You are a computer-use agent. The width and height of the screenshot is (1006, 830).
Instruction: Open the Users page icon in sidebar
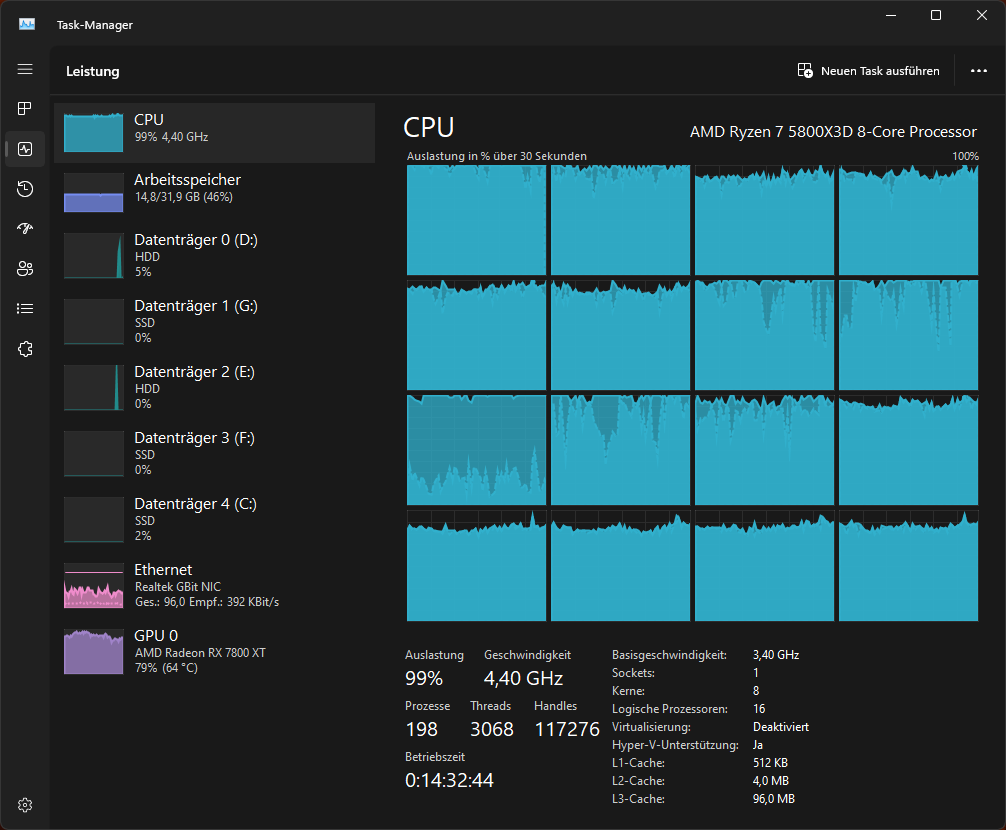pyautogui.click(x=25, y=269)
